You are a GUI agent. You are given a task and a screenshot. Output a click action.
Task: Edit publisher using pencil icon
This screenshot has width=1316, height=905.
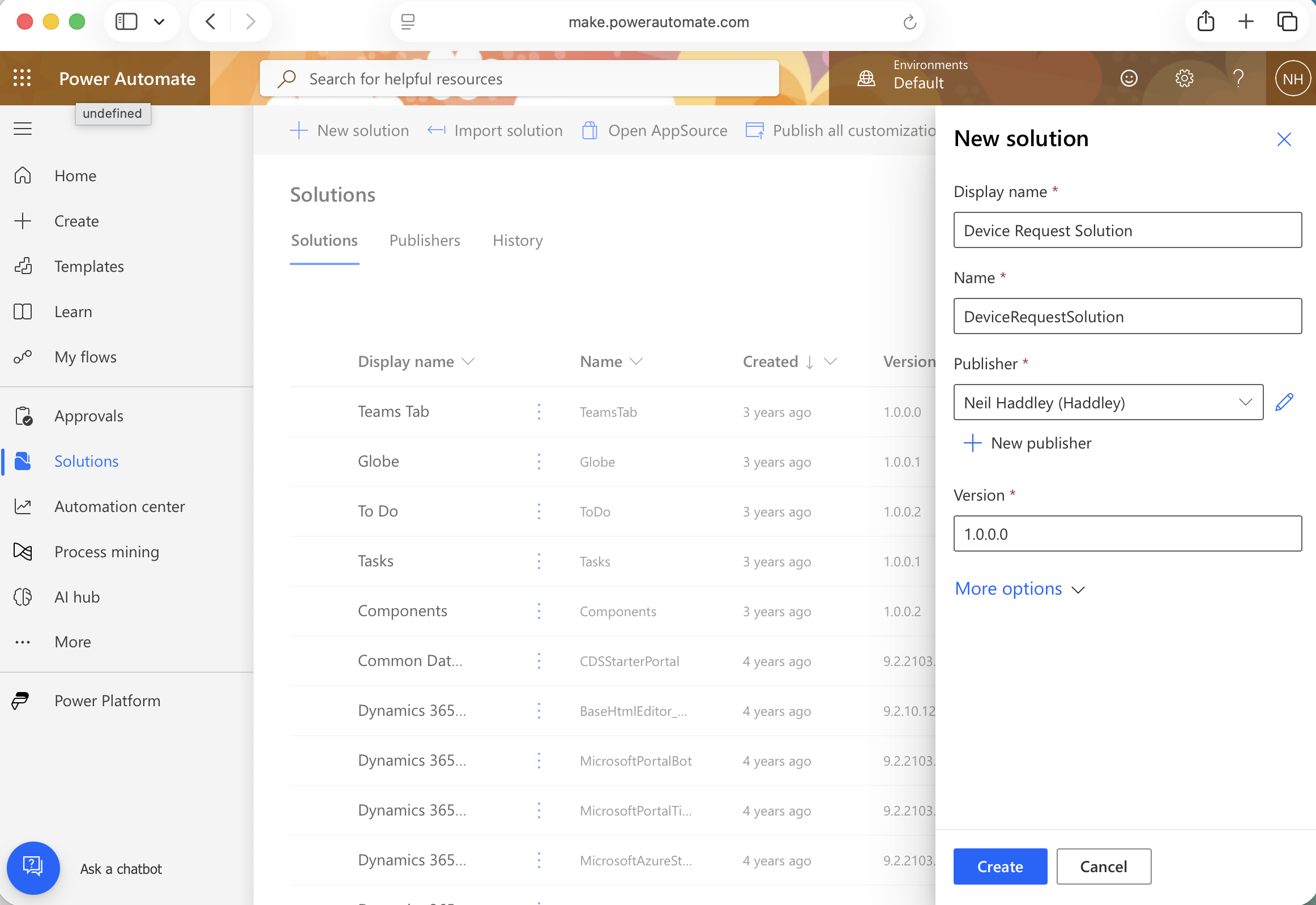(1284, 402)
